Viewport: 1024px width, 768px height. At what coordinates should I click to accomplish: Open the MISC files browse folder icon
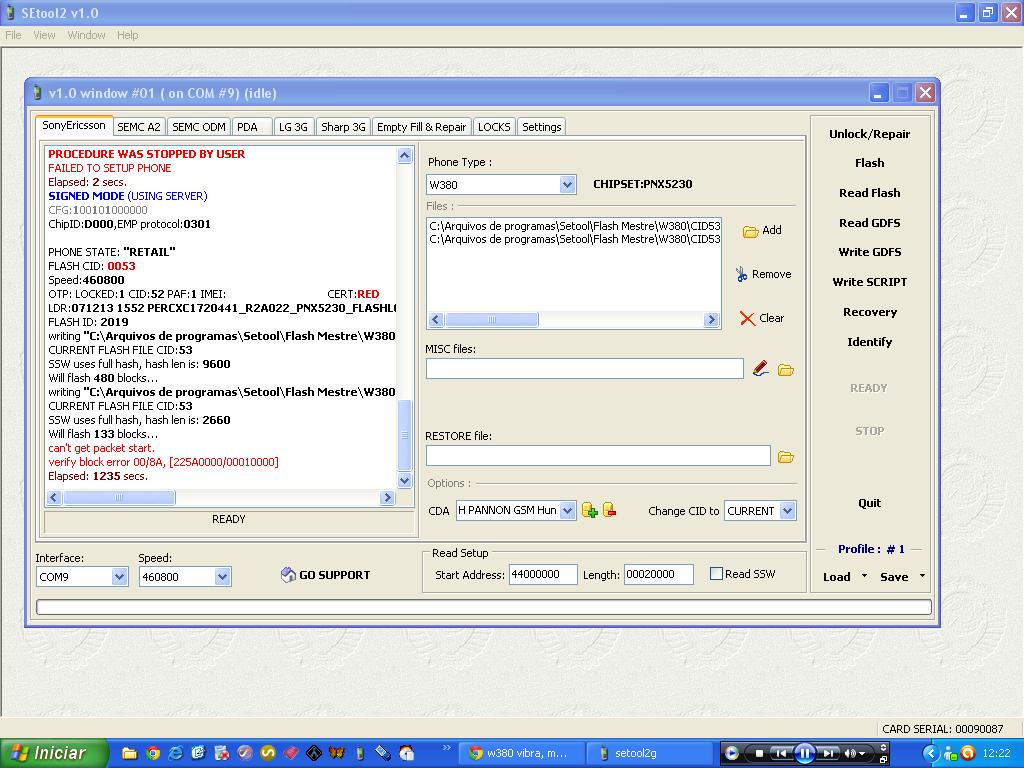pyautogui.click(x=786, y=370)
